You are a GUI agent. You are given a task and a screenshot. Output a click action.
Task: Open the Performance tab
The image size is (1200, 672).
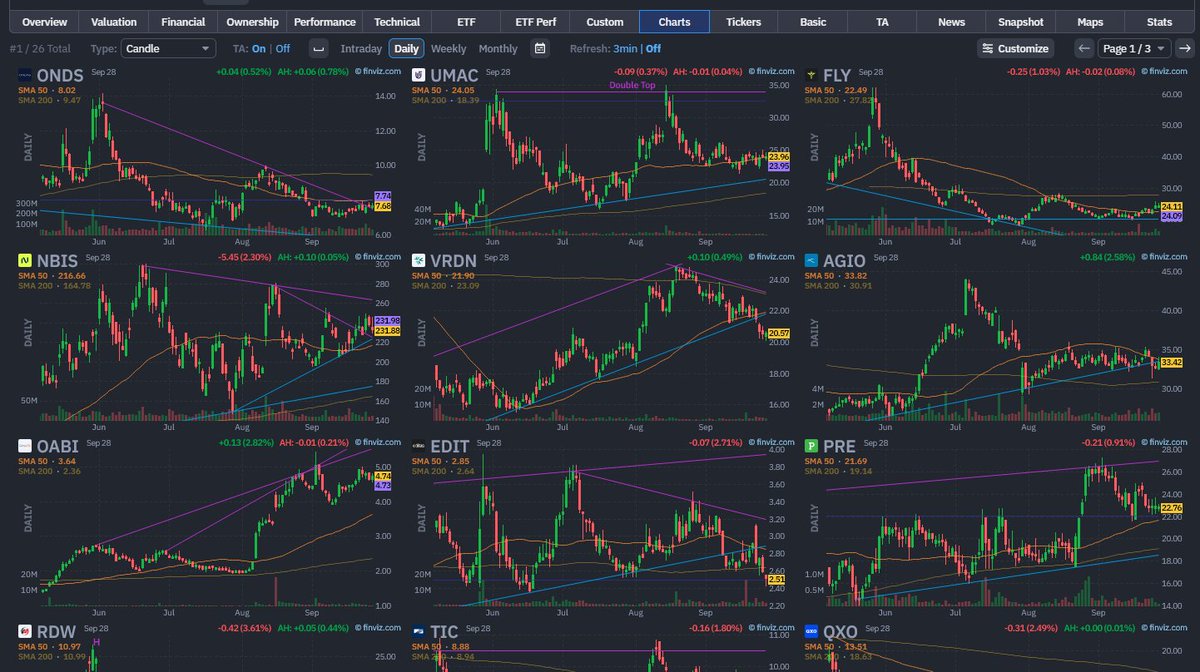point(324,22)
